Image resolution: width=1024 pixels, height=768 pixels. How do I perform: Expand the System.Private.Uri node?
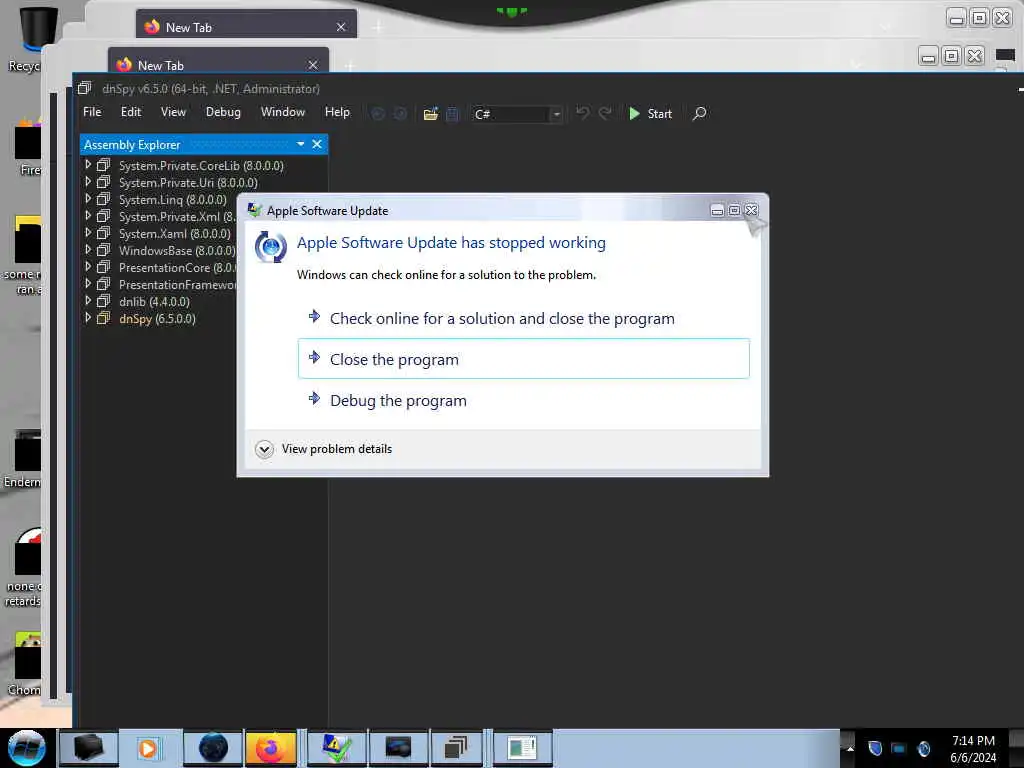[x=88, y=182]
